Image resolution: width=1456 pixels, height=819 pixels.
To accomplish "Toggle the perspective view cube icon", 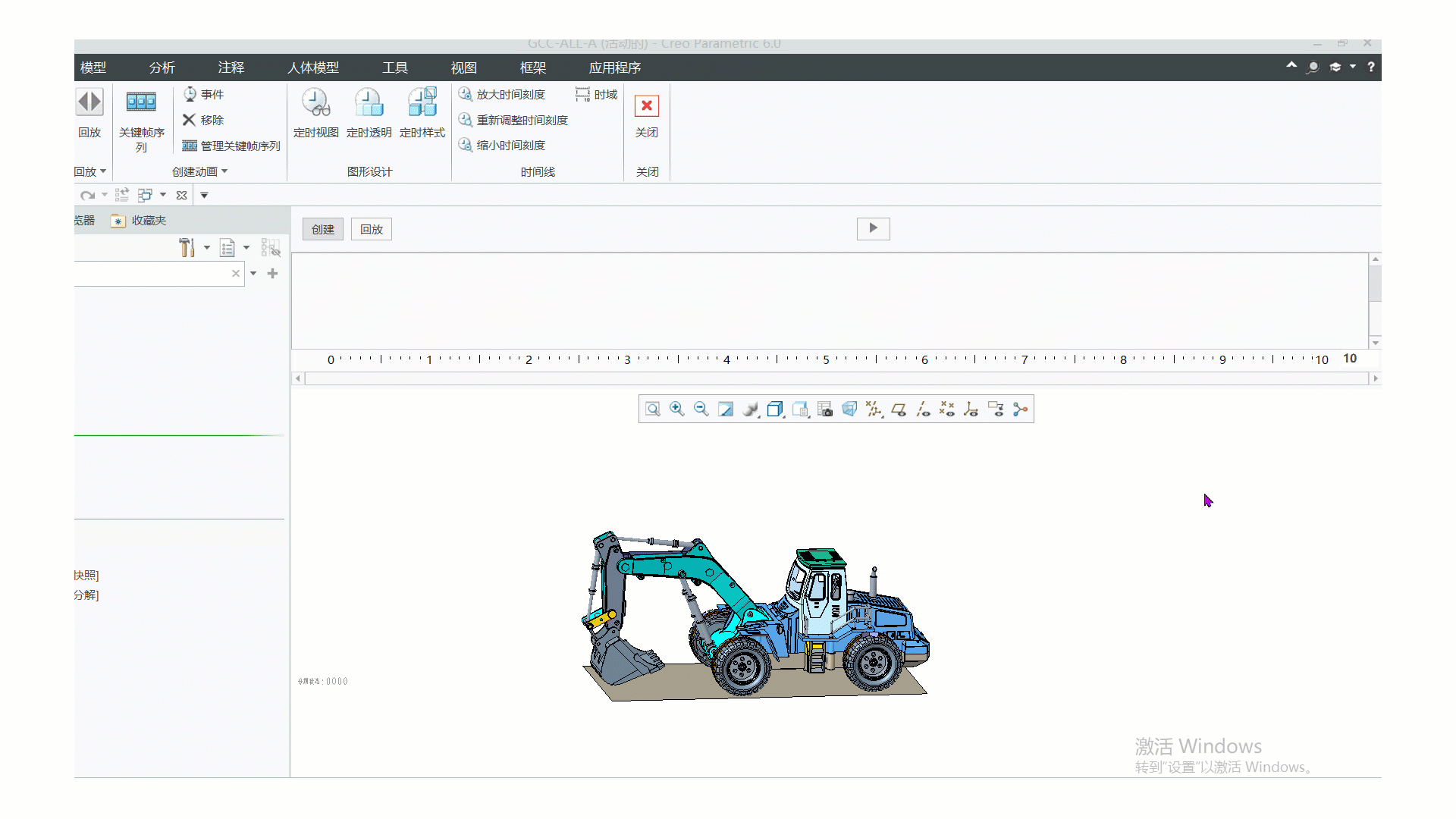I will (849, 409).
